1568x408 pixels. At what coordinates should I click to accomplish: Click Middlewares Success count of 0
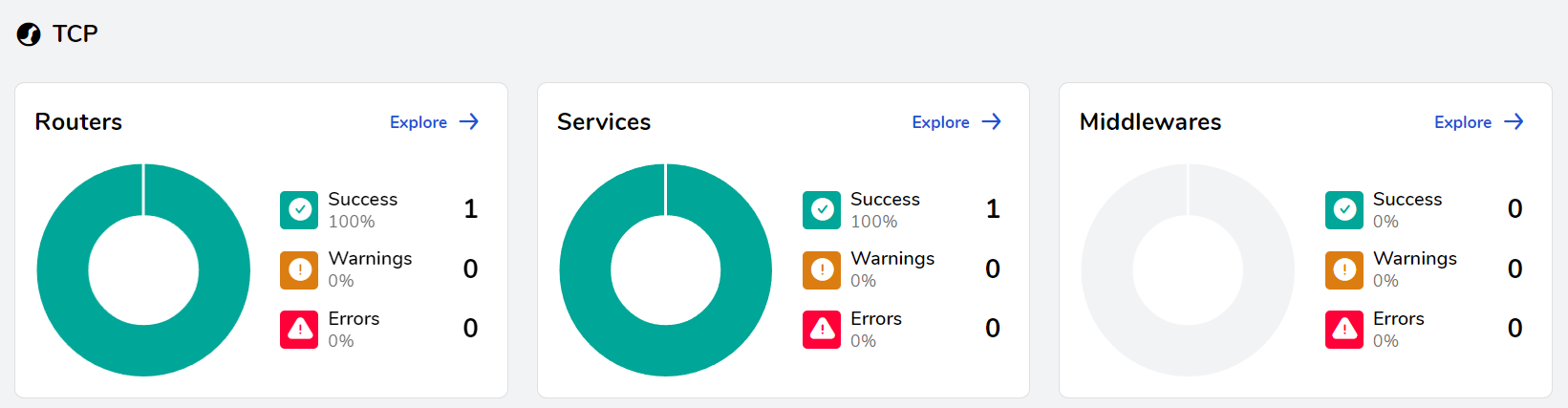pyautogui.click(x=1514, y=209)
